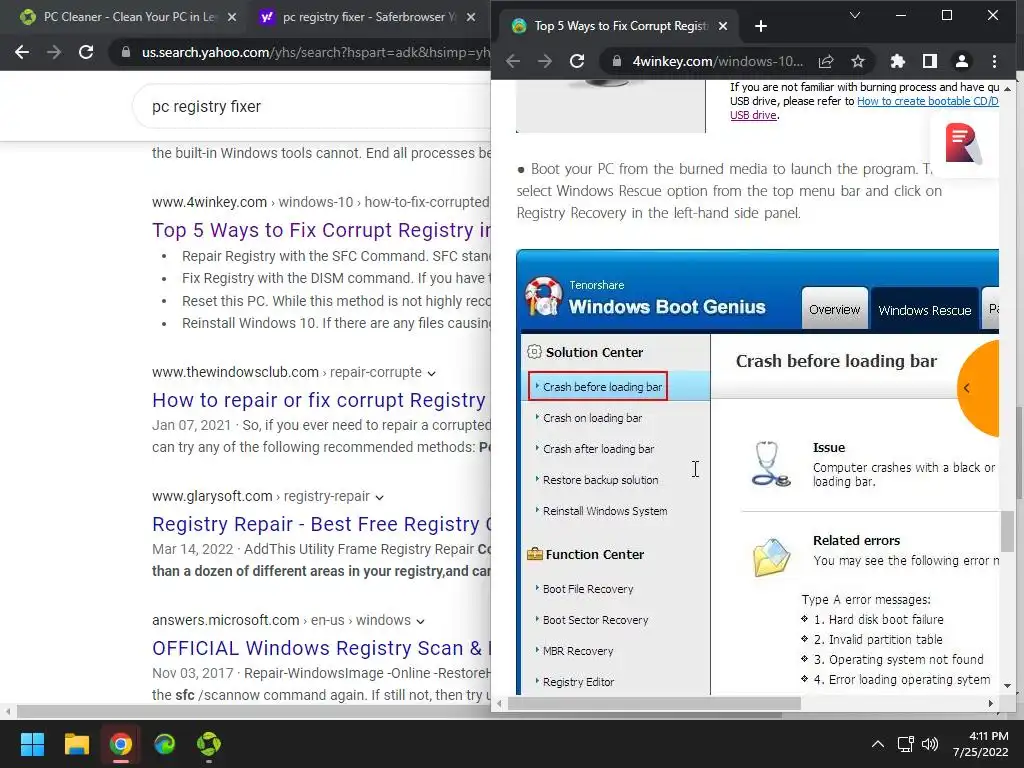Viewport: 1024px width, 768px height.
Task: Click the 4winkey page vertical scrollbar
Action: [1008, 530]
